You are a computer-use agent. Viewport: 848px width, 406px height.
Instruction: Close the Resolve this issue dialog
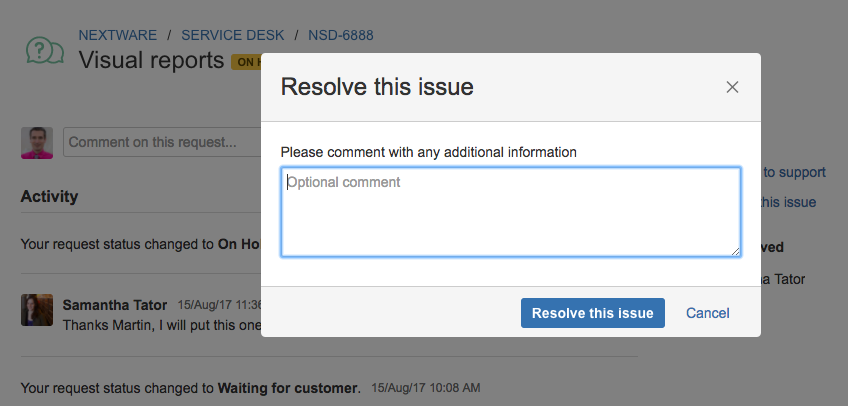tap(732, 87)
